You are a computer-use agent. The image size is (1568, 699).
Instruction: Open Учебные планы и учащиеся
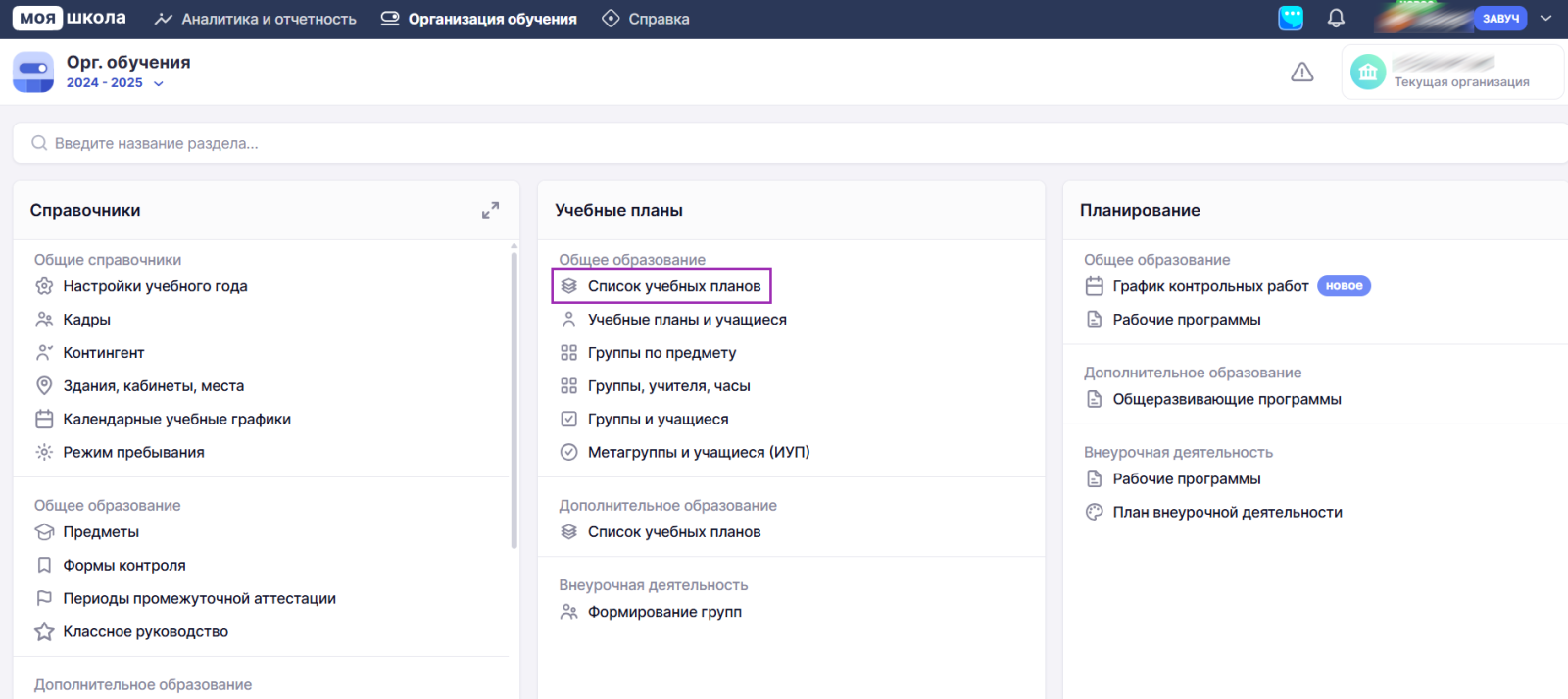(687, 320)
